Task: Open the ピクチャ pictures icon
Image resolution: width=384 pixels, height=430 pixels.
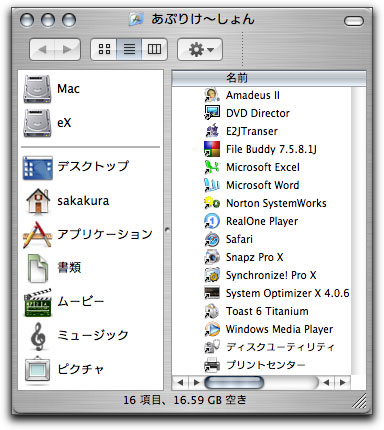Action: [x=38, y=369]
